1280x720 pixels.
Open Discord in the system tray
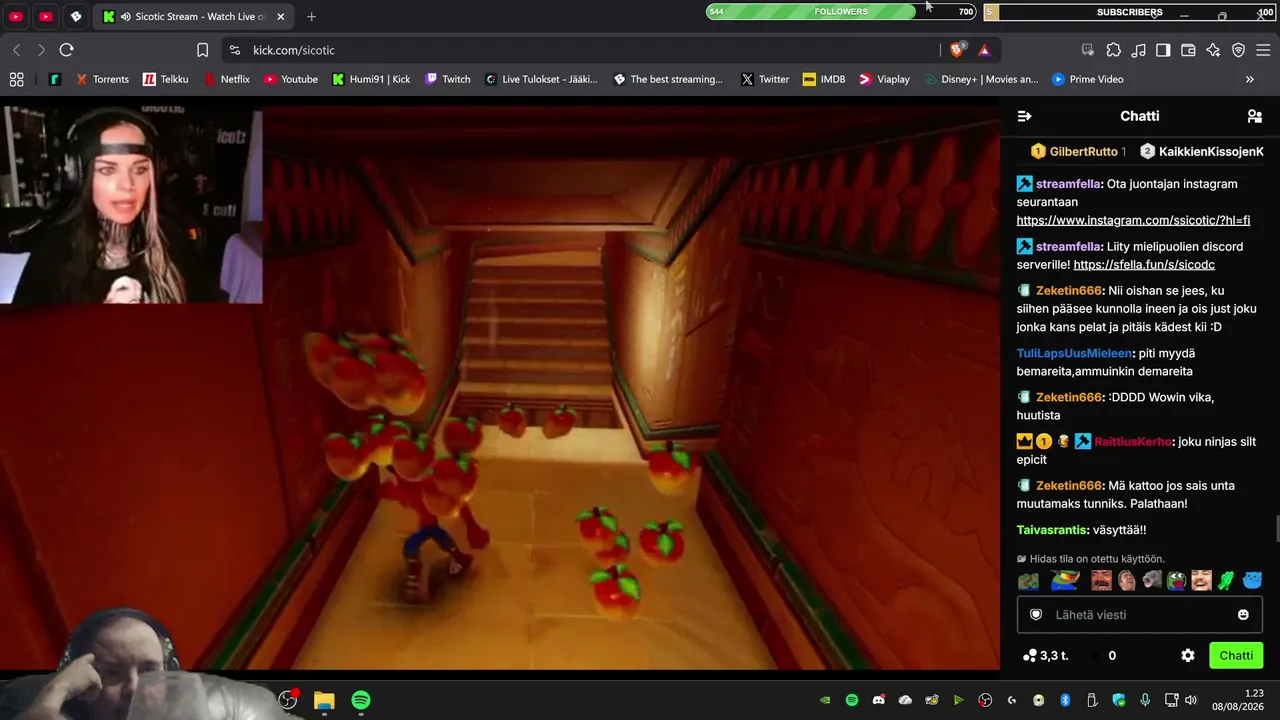(x=878, y=700)
